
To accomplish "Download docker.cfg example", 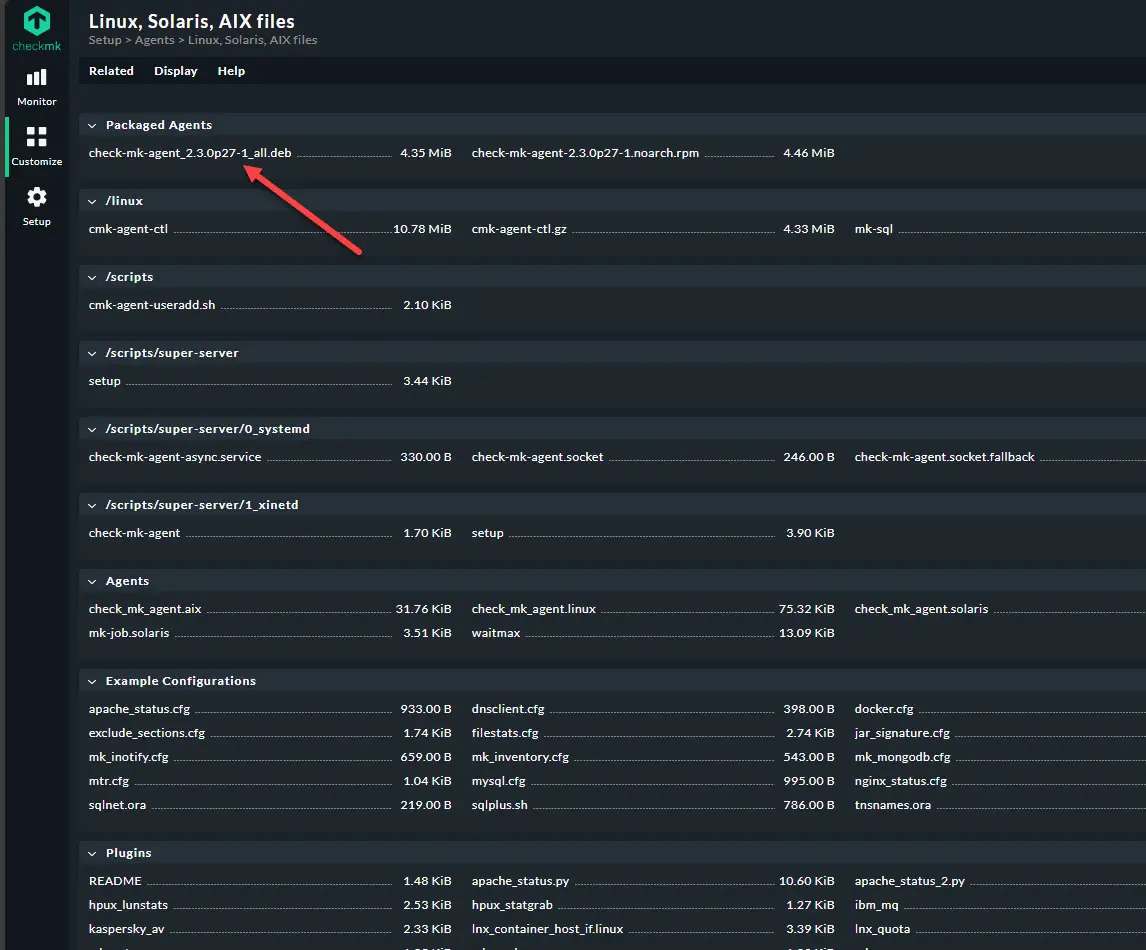I will [884, 709].
